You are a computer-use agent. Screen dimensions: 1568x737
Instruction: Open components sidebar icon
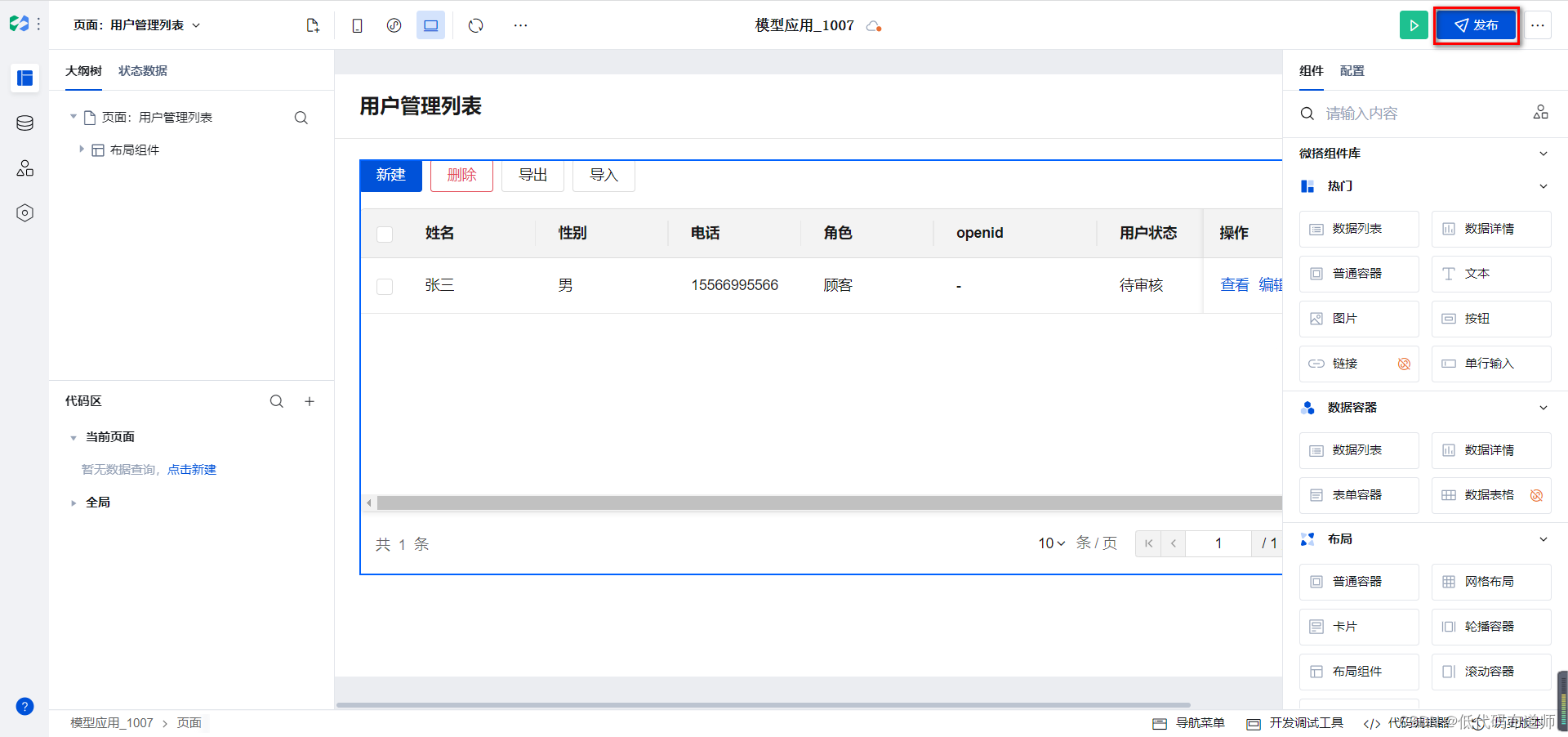(x=25, y=168)
